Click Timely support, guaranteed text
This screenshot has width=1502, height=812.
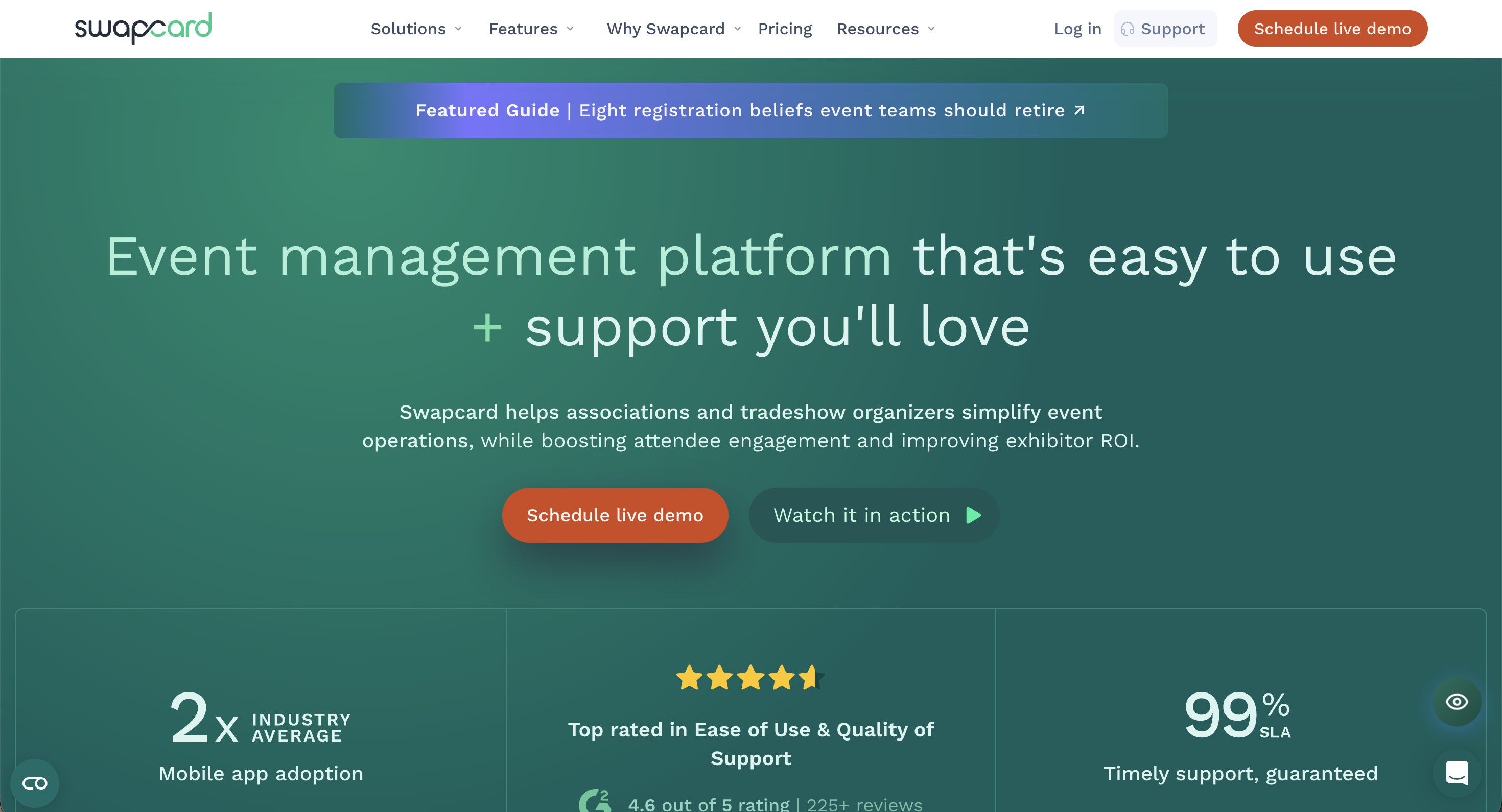[1240, 774]
